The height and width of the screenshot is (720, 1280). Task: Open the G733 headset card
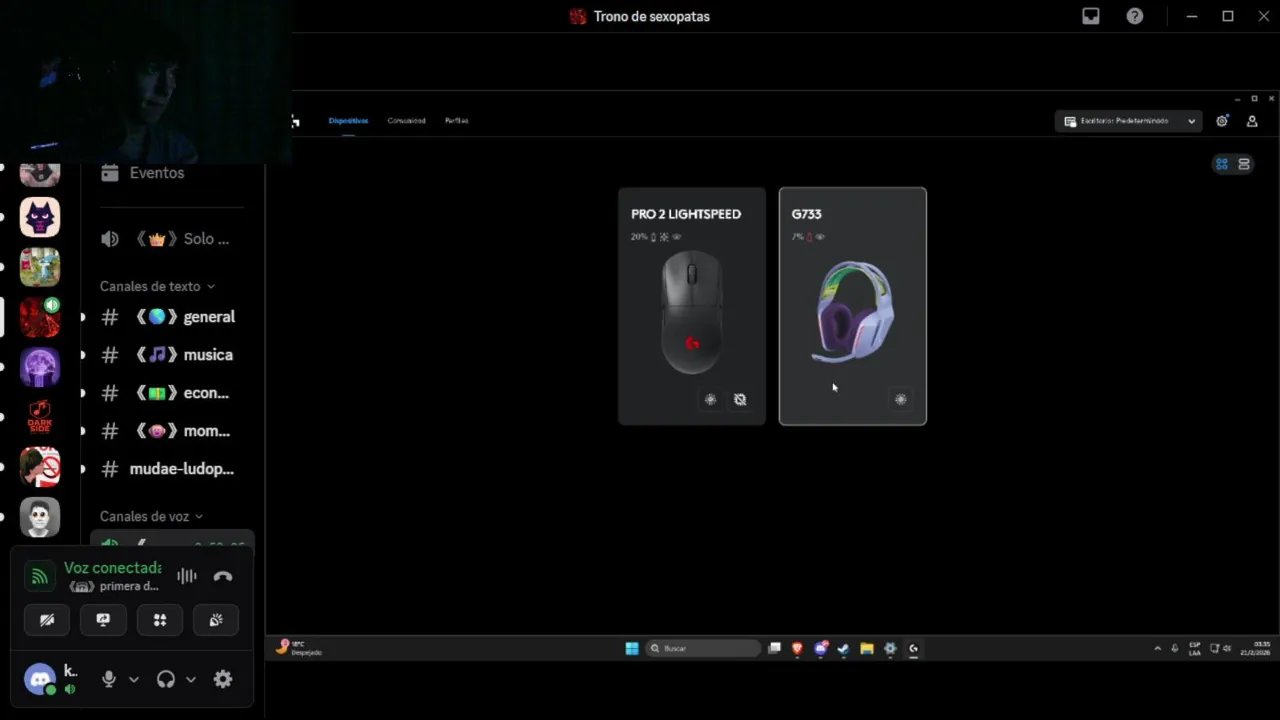[x=853, y=306]
